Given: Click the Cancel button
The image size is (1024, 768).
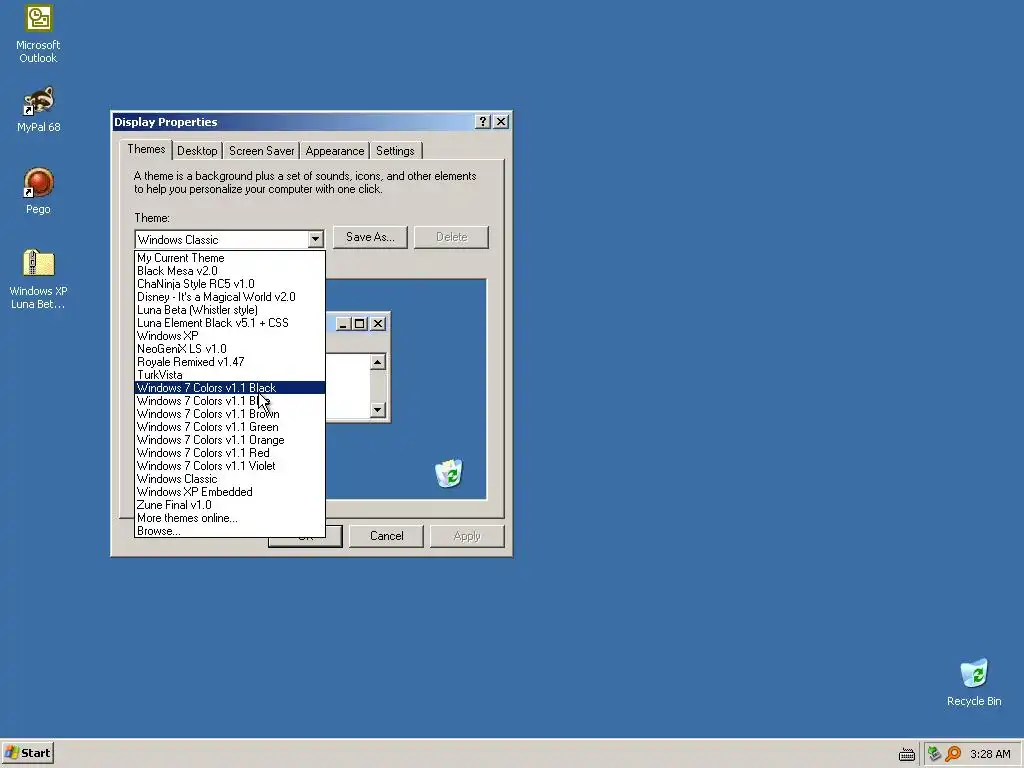Looking at the screenshot, I should click(x=387, y=536).
